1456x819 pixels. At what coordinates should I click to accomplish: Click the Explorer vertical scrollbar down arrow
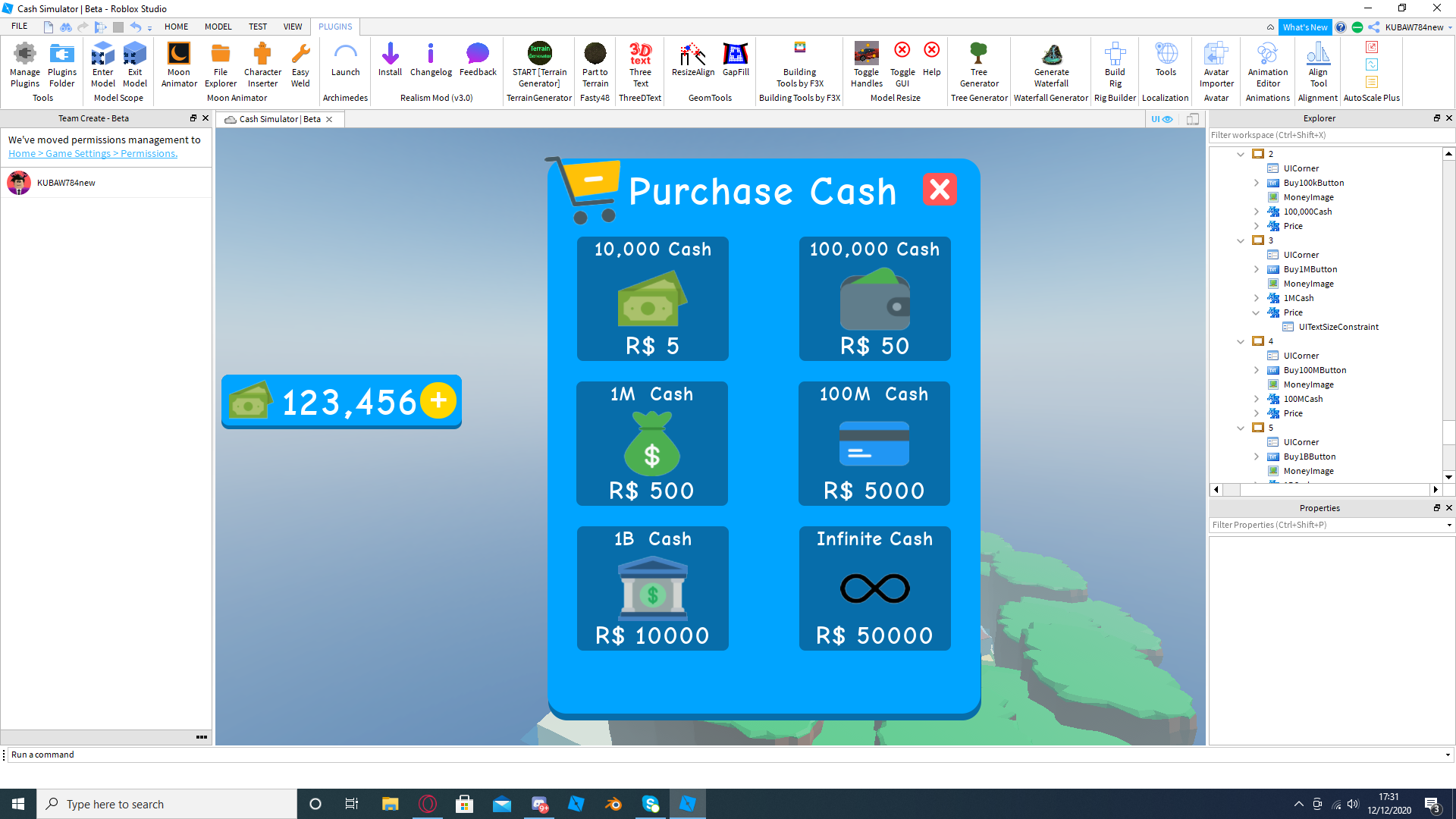point(1448,477)
